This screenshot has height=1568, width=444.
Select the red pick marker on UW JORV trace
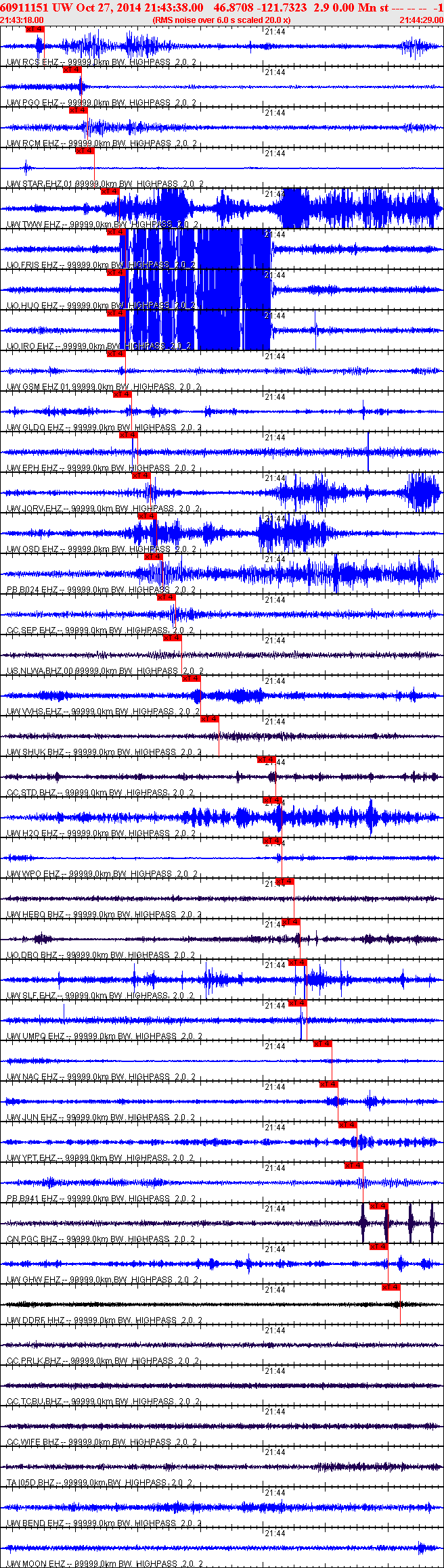coord(141,476)
